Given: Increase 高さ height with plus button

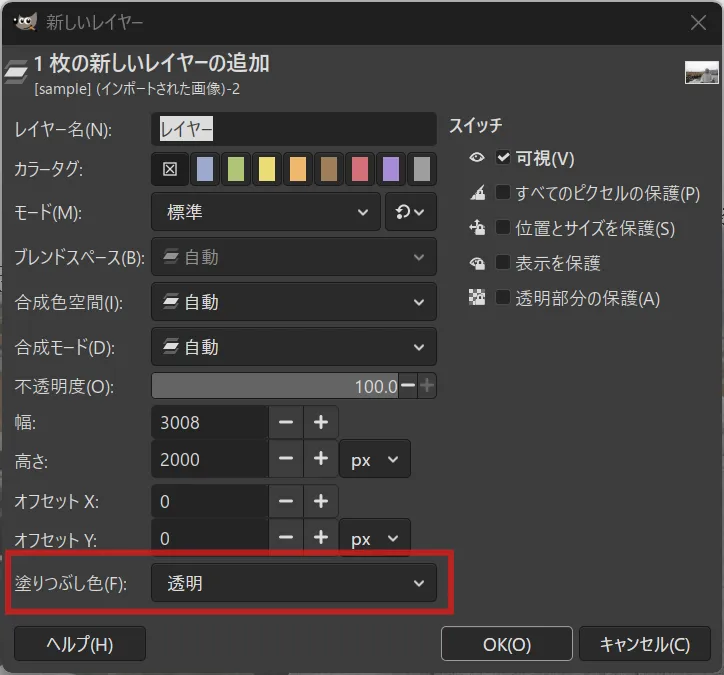Looking at the screenshot, I should pos(321,459).
